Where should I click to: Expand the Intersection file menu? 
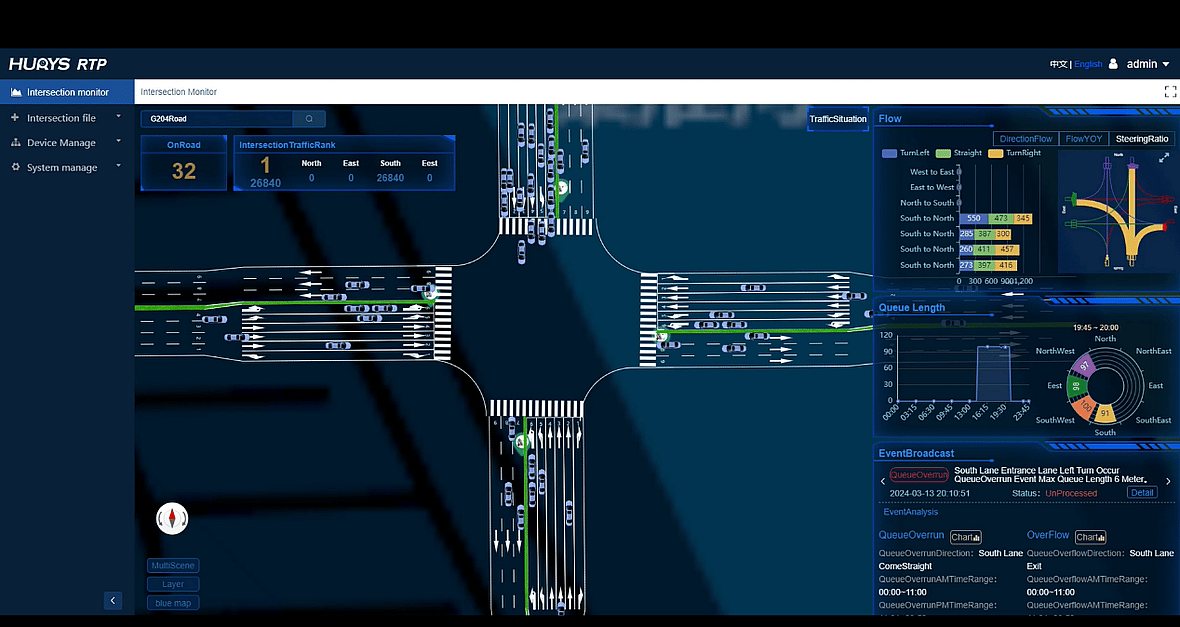[x=66, y=118]
